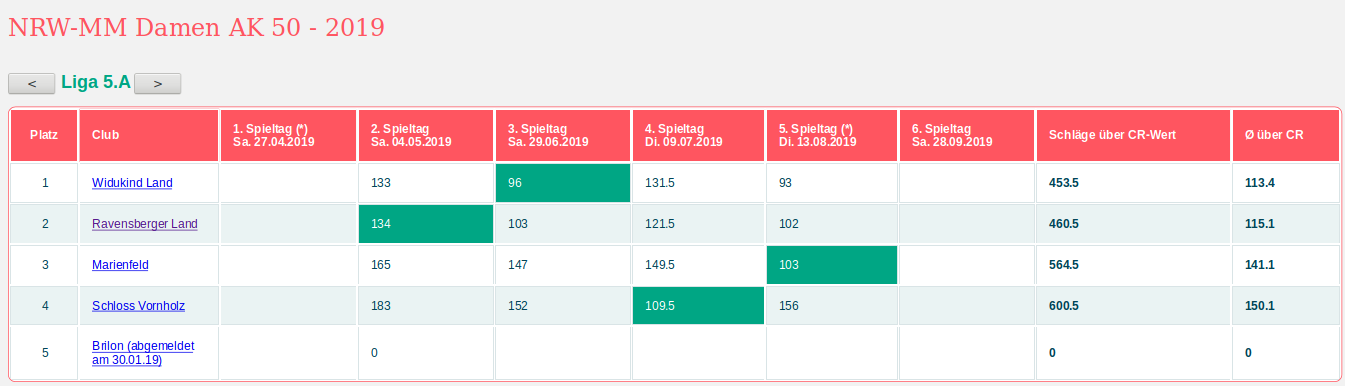
Task: Open the Ravensberger Land club link
Action: coord(145,224)
